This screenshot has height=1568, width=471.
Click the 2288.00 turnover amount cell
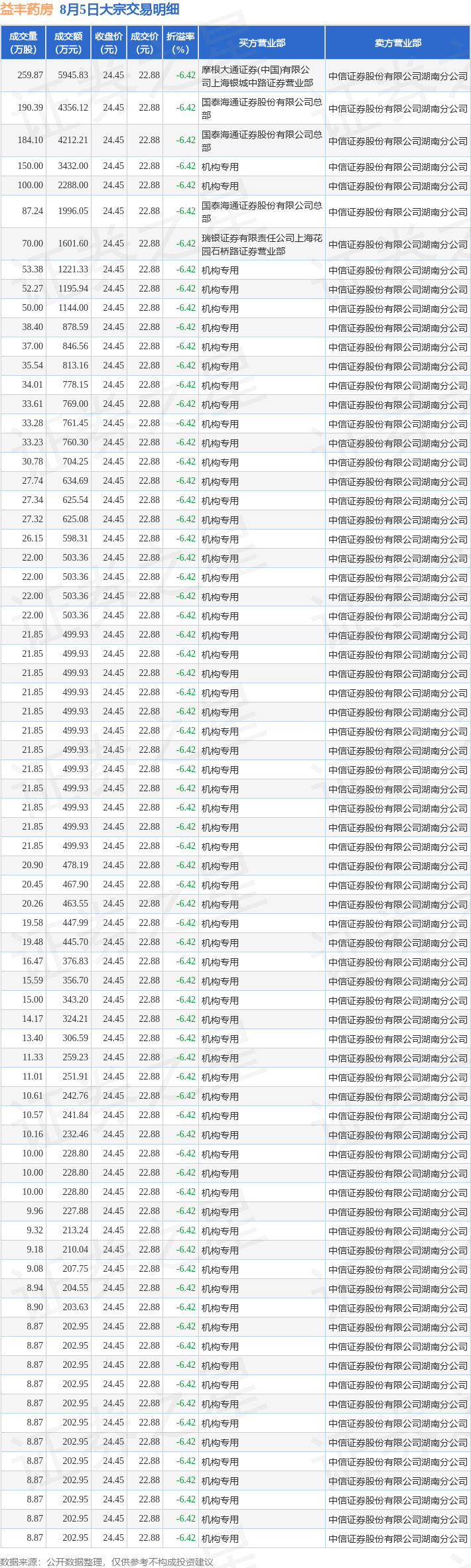pyautogui.click(x=73, y=186)
